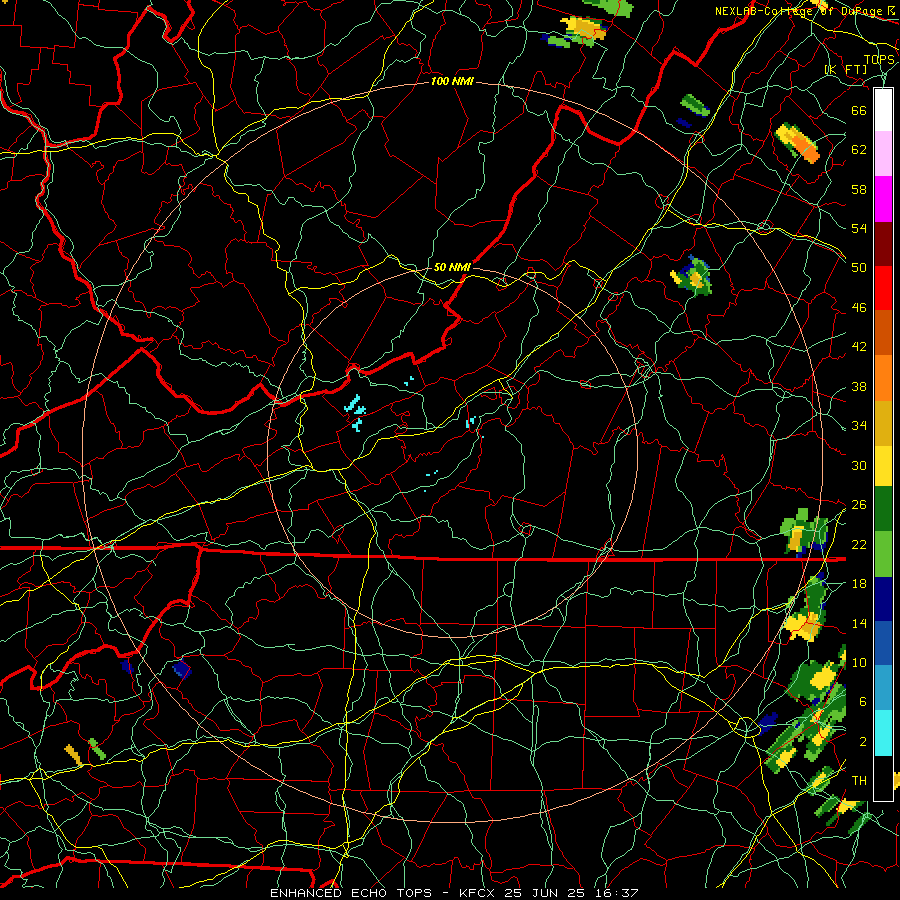Click the legend value 54

click(x=859, y=228)
